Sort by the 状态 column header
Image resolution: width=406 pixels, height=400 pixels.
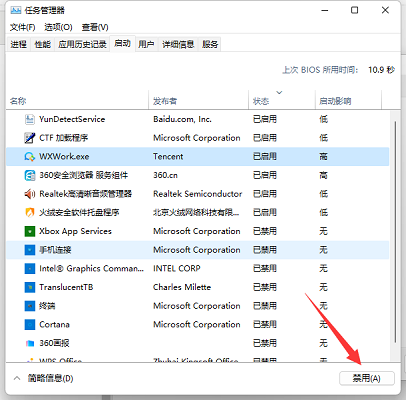click(282, 101)
